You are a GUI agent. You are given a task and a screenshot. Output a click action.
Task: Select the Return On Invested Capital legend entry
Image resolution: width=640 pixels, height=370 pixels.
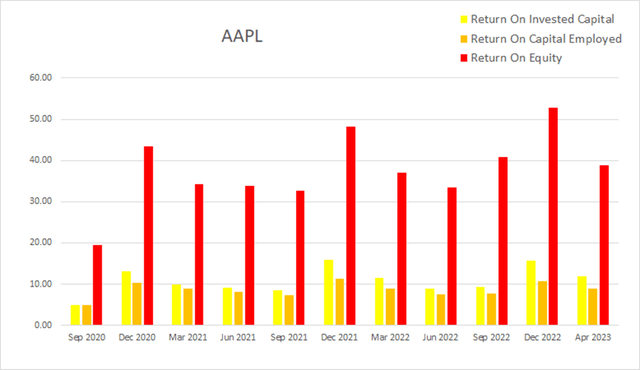[537, 19]
